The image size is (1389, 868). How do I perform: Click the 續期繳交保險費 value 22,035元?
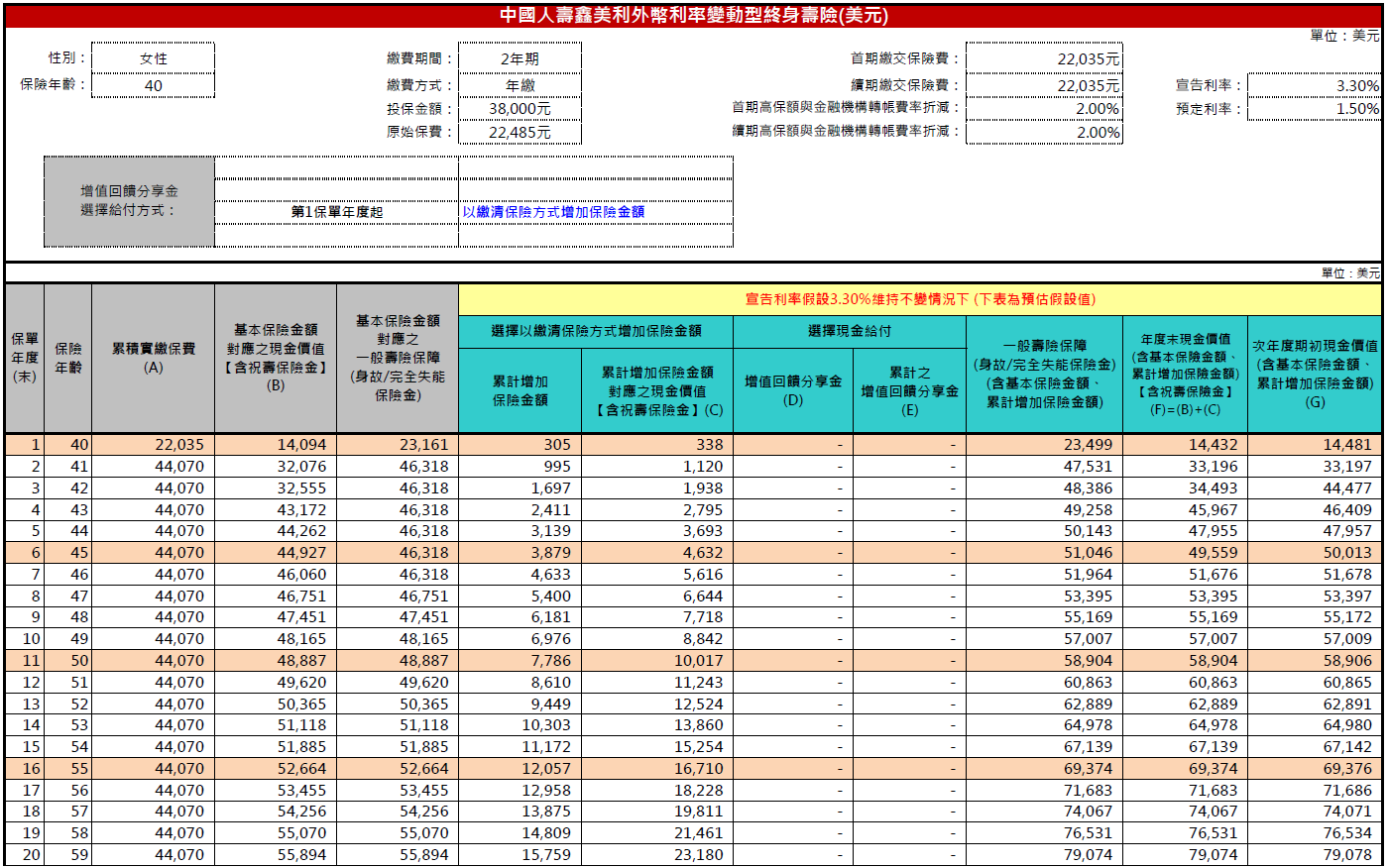tap(1044, 85)
